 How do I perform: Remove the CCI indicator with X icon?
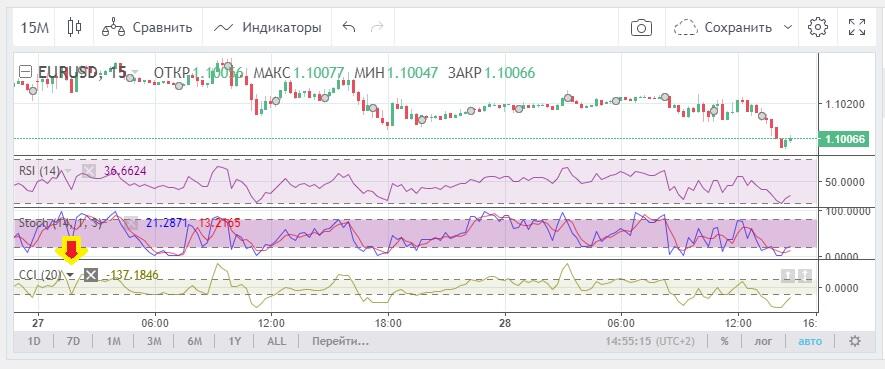click(x=91, y=275)
